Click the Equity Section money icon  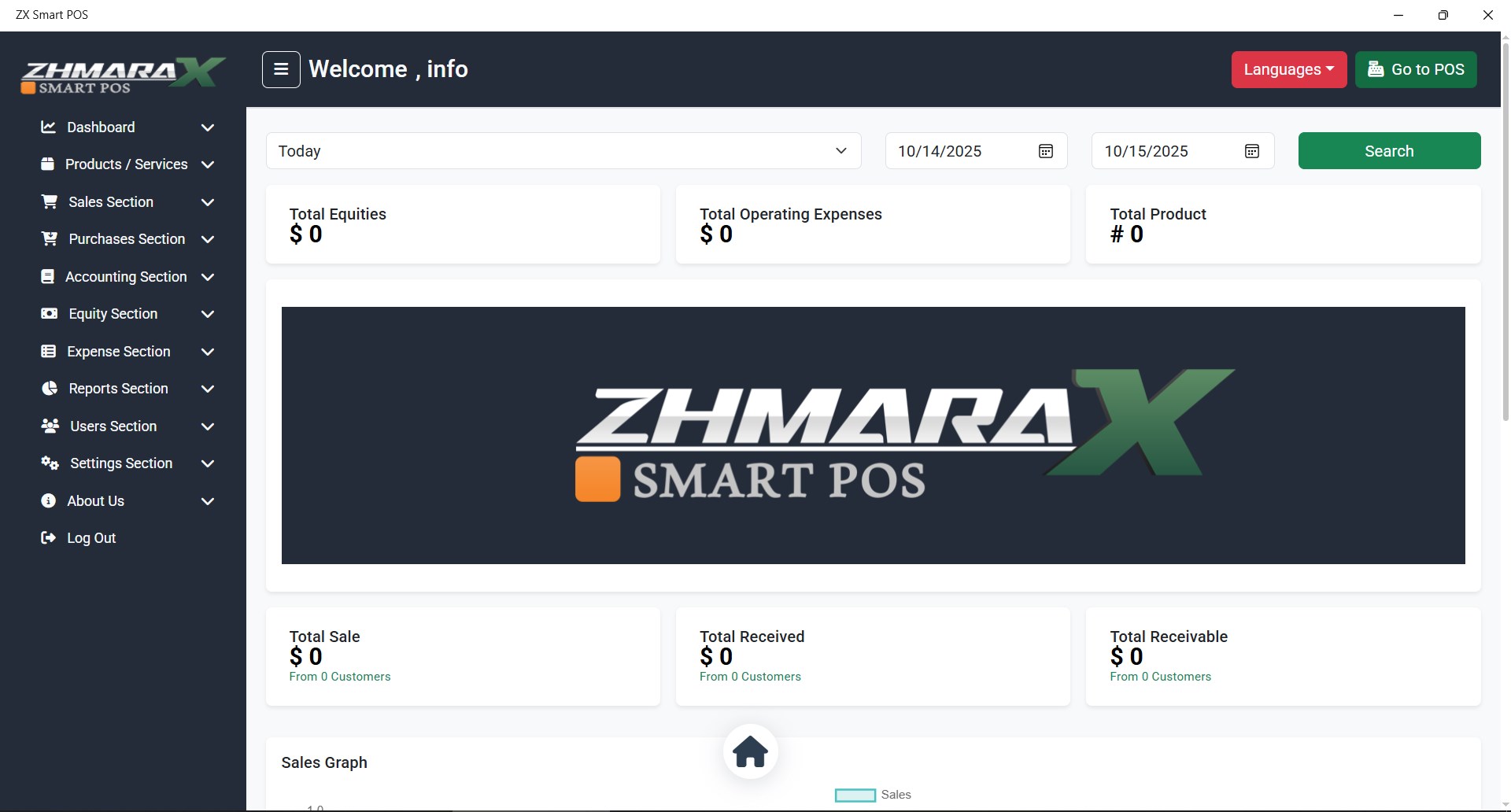[49, 313]
